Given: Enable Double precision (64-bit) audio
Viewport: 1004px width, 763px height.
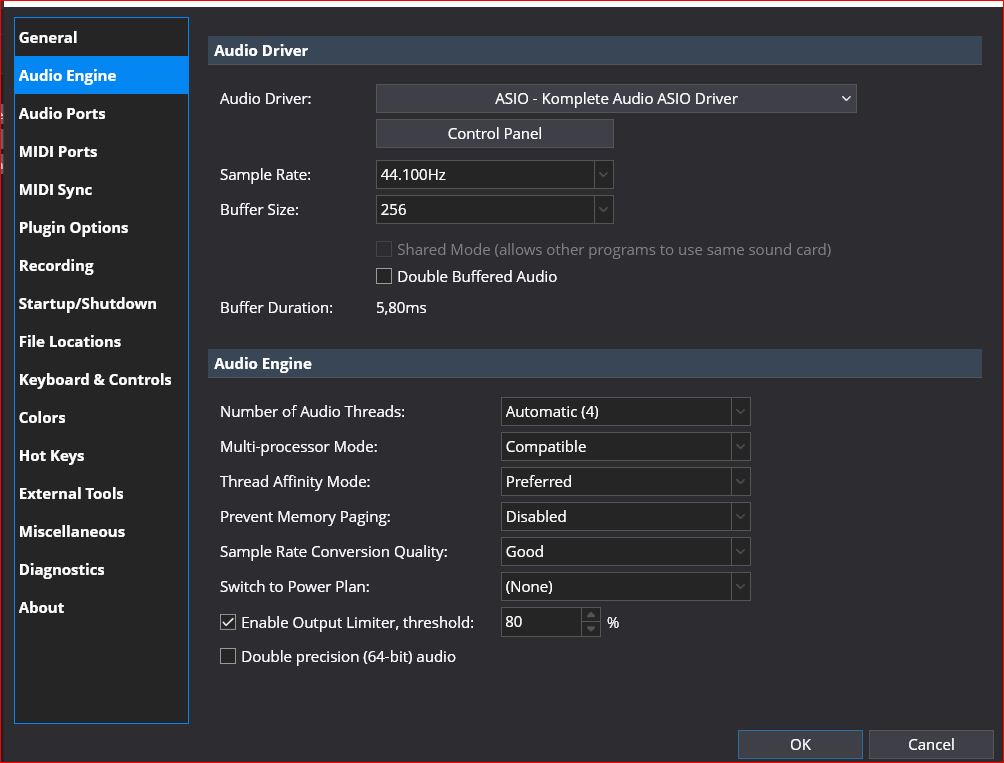Looking at the screenshot, I should click(x=228, y=656).
